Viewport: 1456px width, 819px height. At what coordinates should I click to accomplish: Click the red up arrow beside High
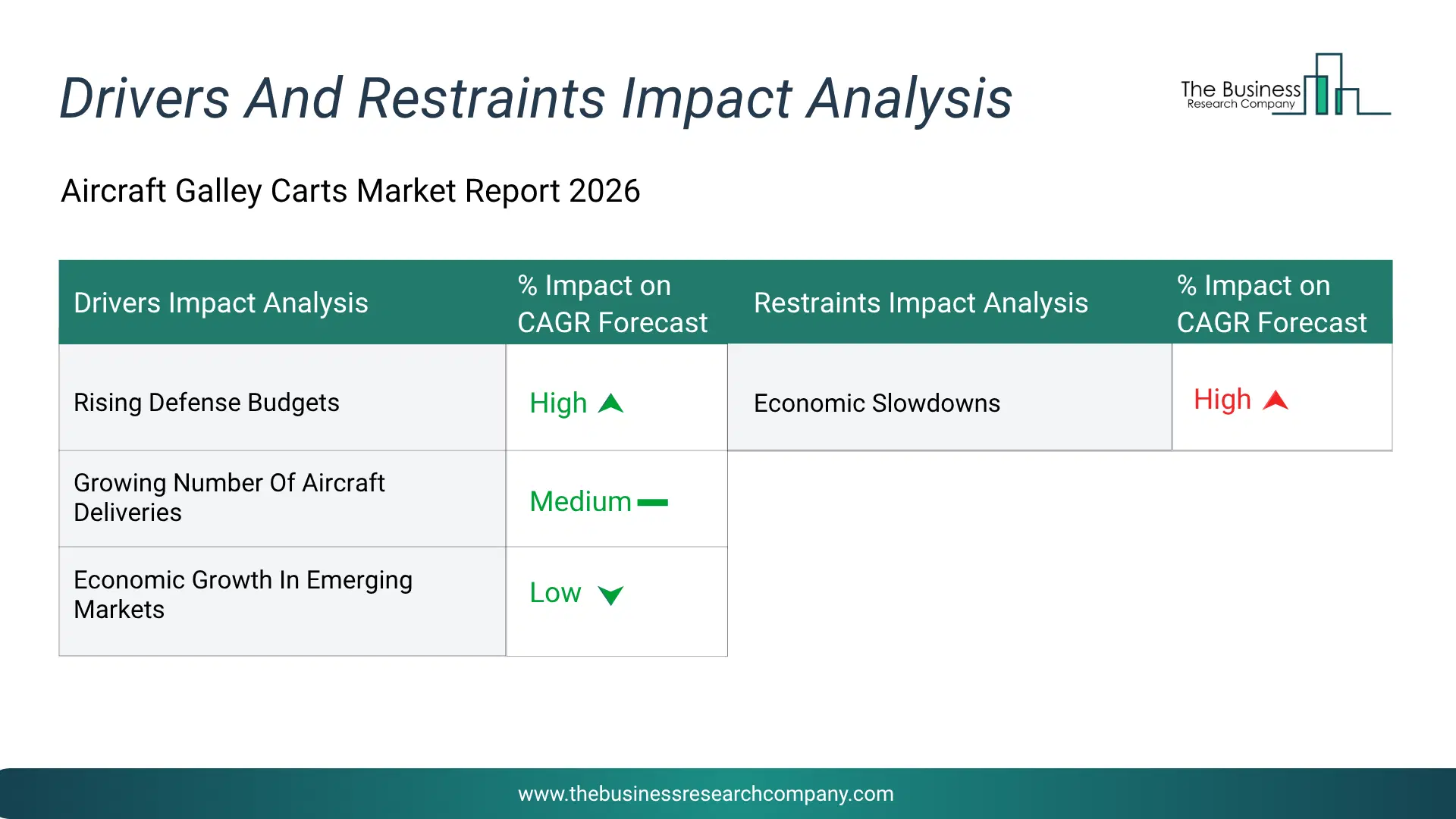pos(1276,400)
